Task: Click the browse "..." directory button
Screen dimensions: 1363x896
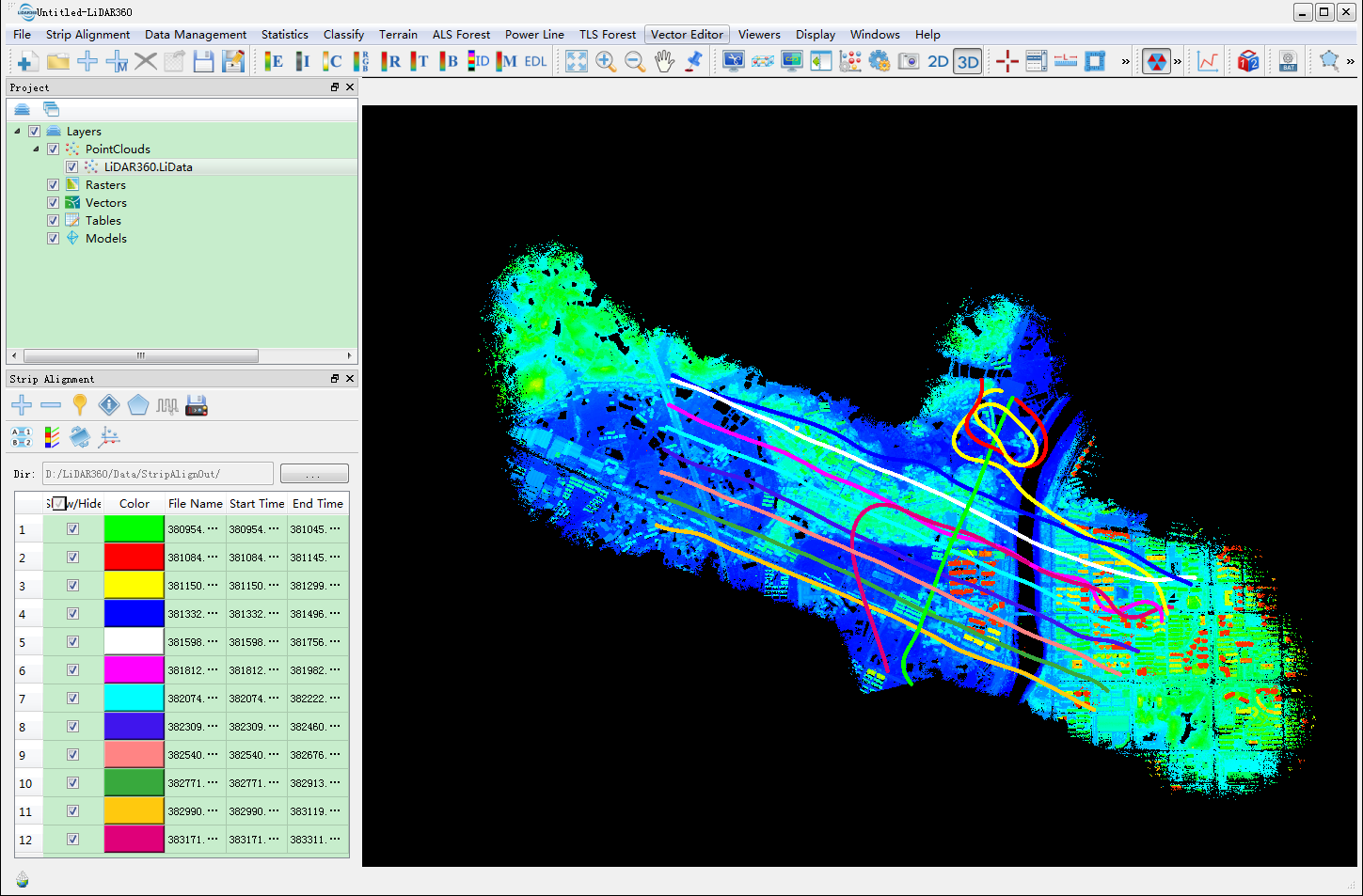Action: 314,474
